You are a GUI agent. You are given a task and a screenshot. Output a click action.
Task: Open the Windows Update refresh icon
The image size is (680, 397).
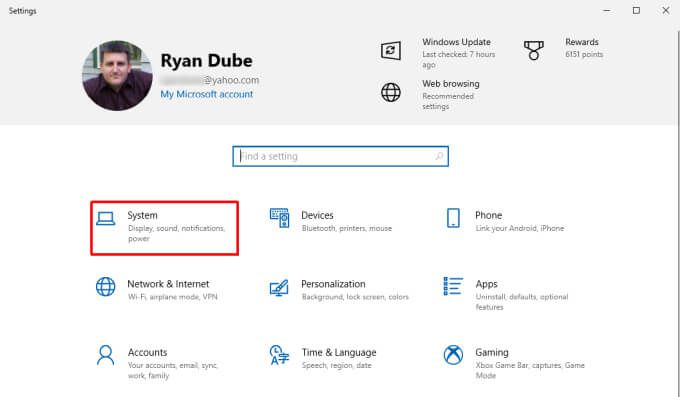tap(391, 51)
